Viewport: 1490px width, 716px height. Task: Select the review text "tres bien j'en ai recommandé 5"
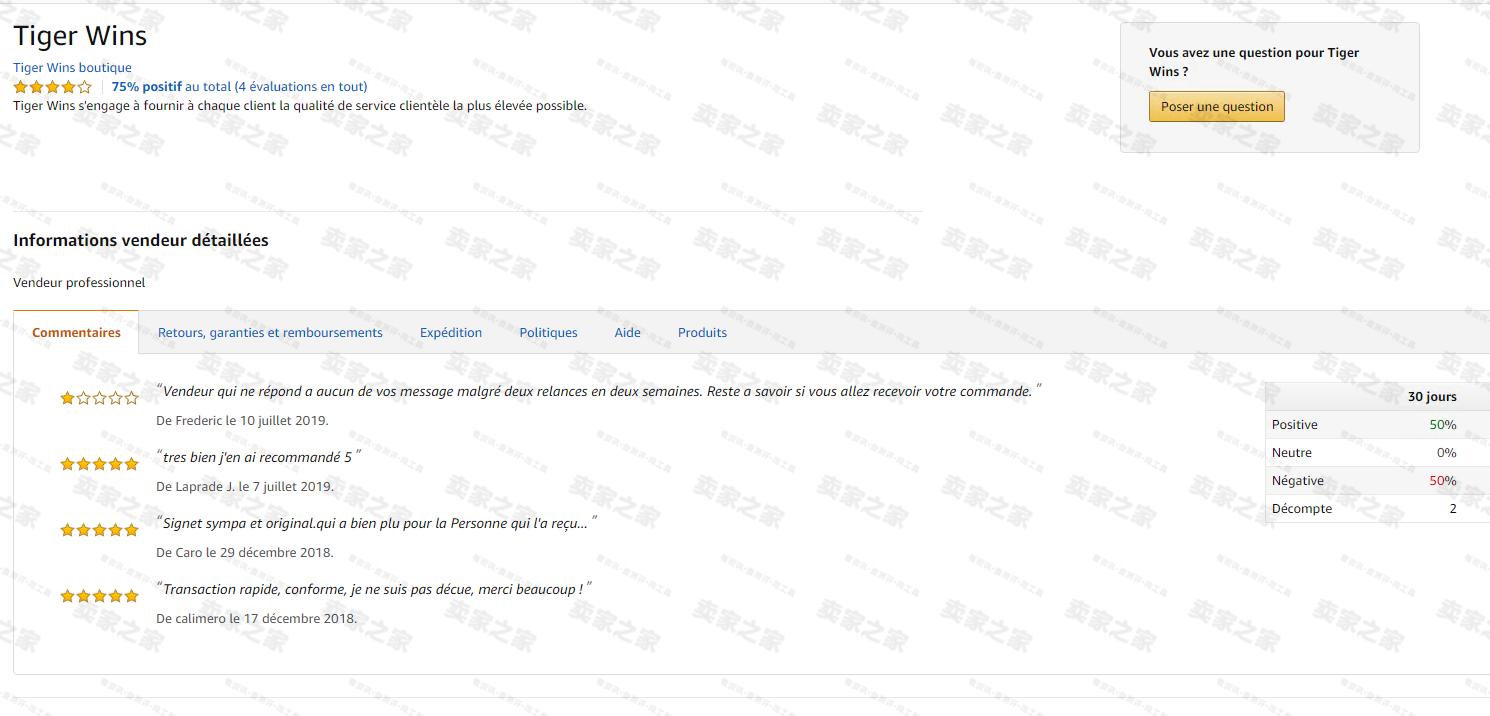click(259, 457)
